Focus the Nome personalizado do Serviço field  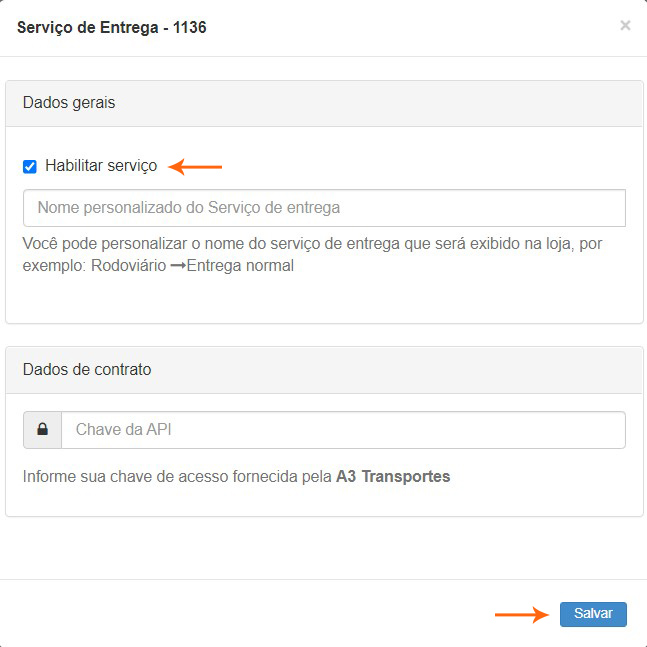pos(324,208)
